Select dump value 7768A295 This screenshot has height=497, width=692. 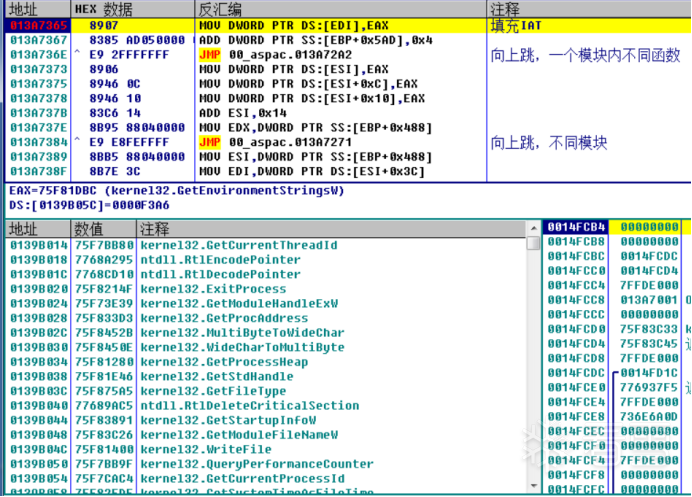104,260
